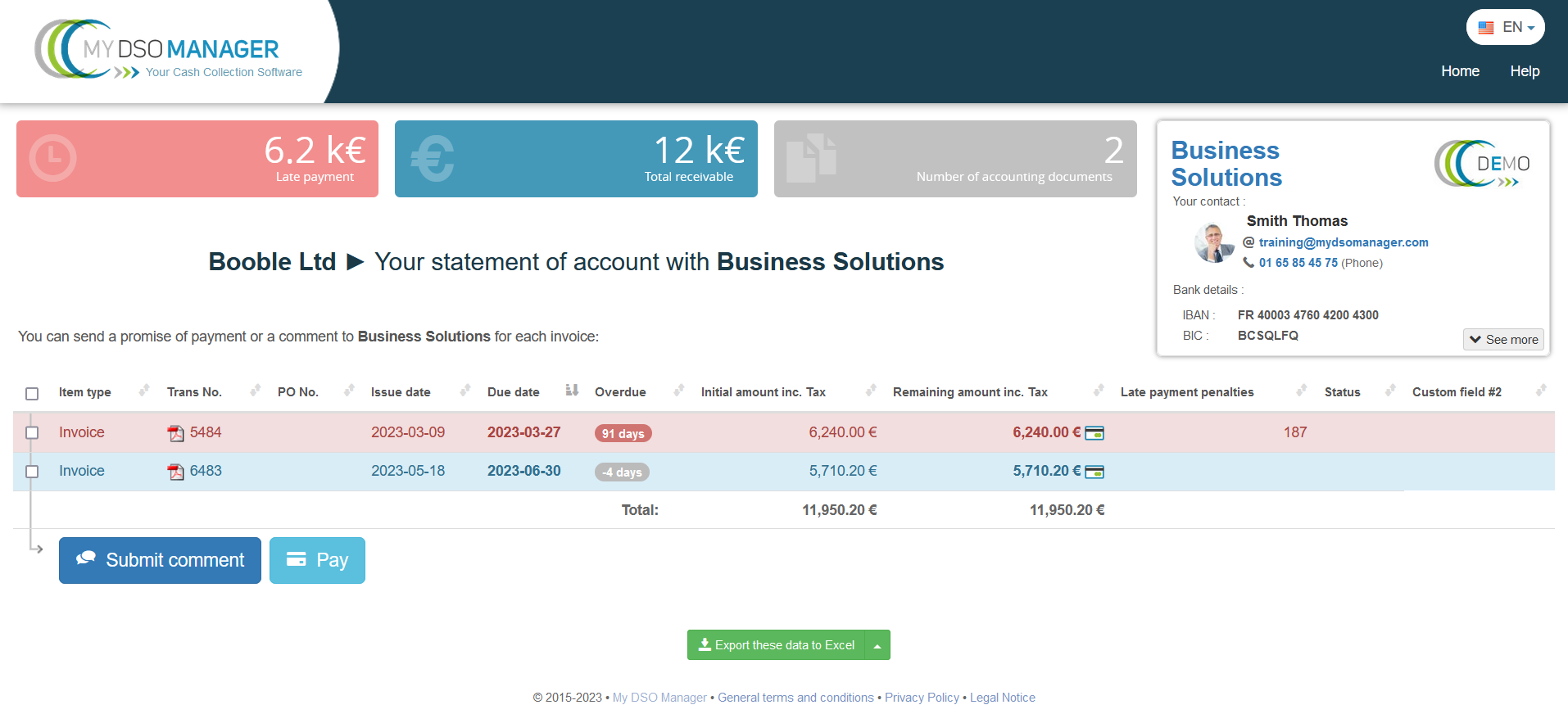Image resolution: width=1568 pixels, height=714 pixels.
Task: Open the EN language dropdown
Action: click(x=1505, y=27)
